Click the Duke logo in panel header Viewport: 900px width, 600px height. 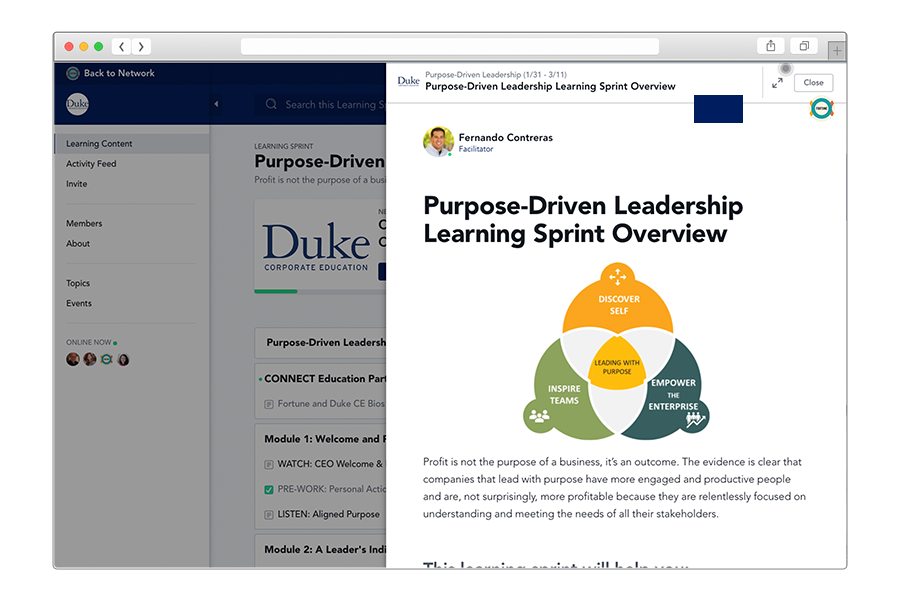pyautogui.click(x=408, y=81)
